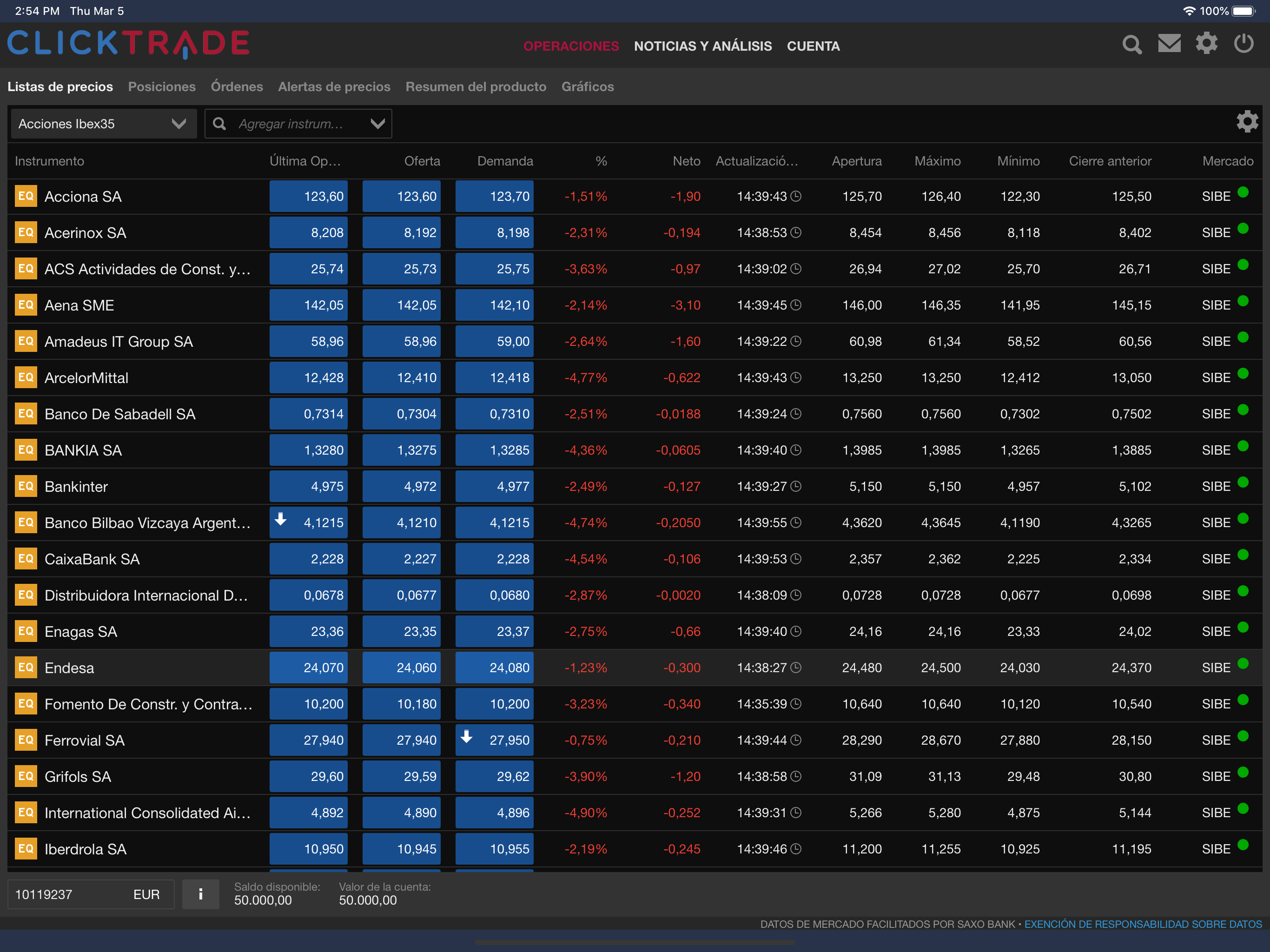Click the power logout icon

[x=1244, y=44]
